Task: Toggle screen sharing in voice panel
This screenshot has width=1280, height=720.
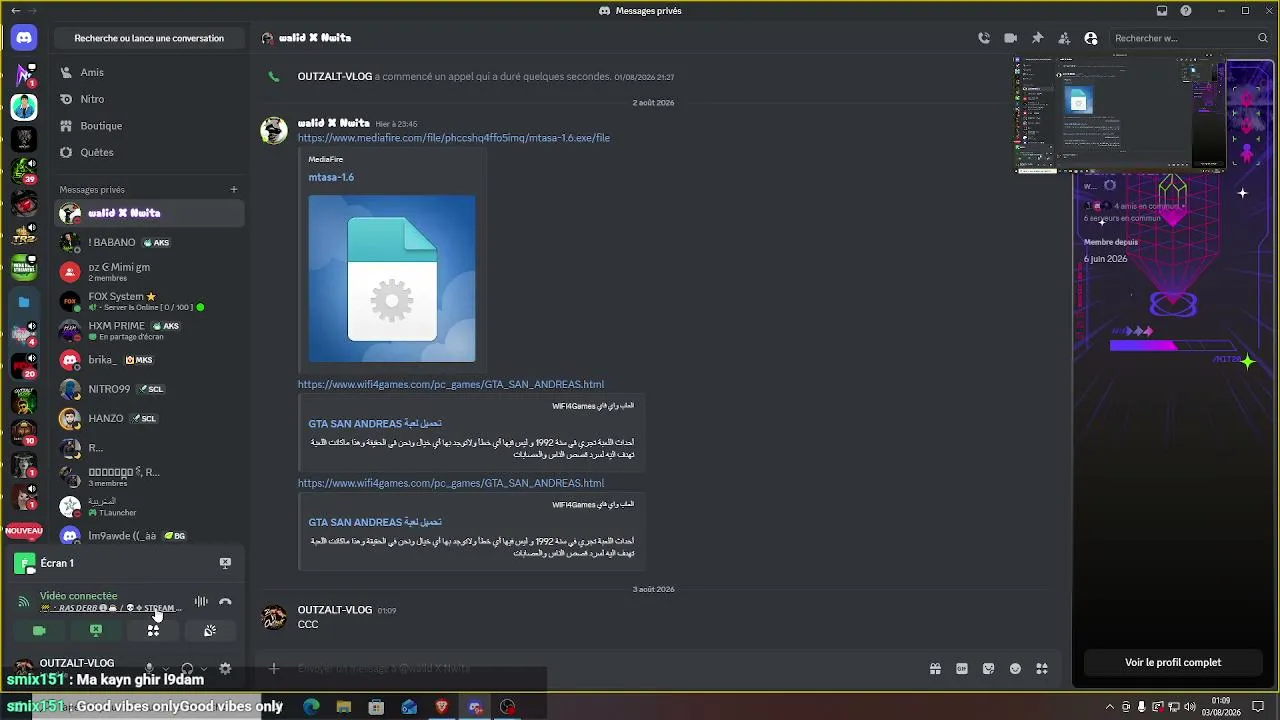Action: (96, 631)
